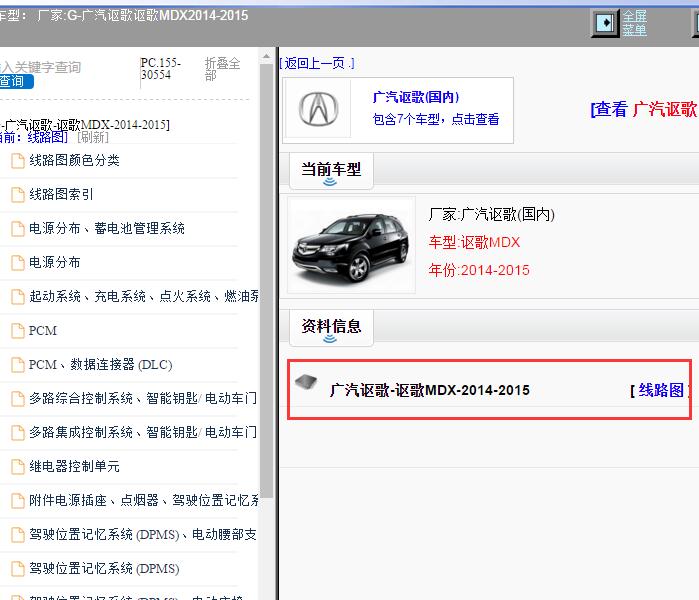The image size is (699, 600).
Task: Open the 线路图 link in 资料信息
Action: pos(661,390)
